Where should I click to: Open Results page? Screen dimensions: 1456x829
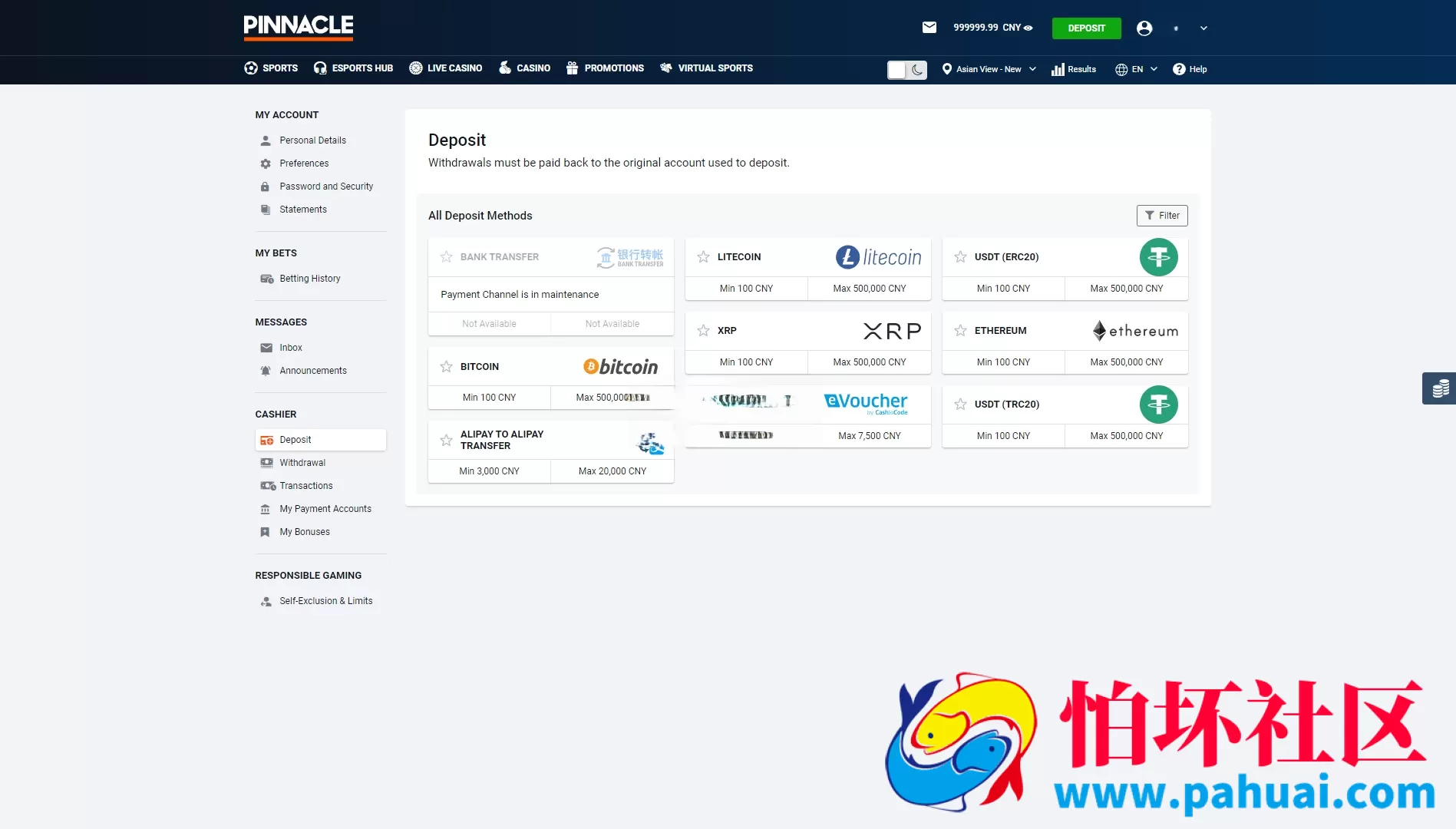point(1074,69)
